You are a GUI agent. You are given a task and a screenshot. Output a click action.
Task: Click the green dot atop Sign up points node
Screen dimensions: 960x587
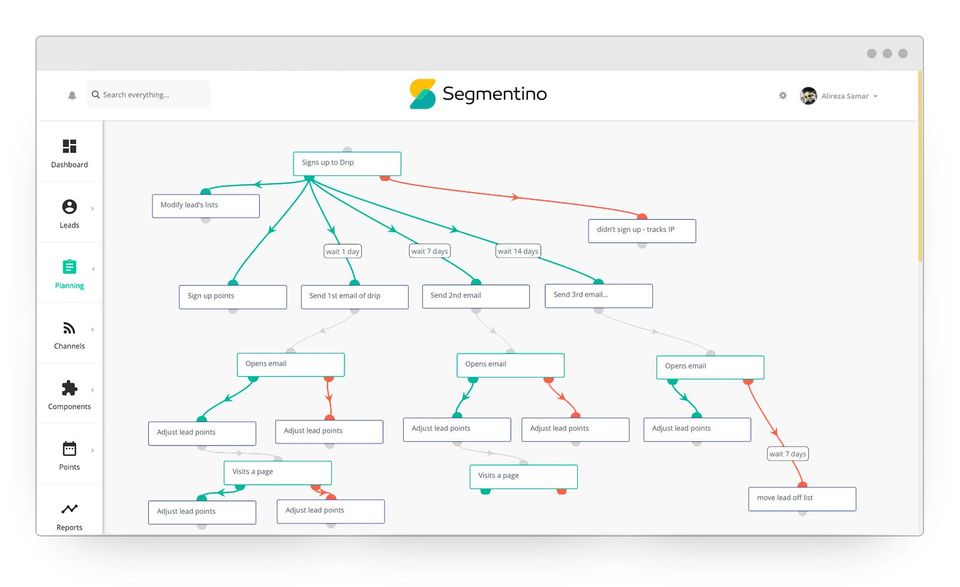(x=233, y=283)
